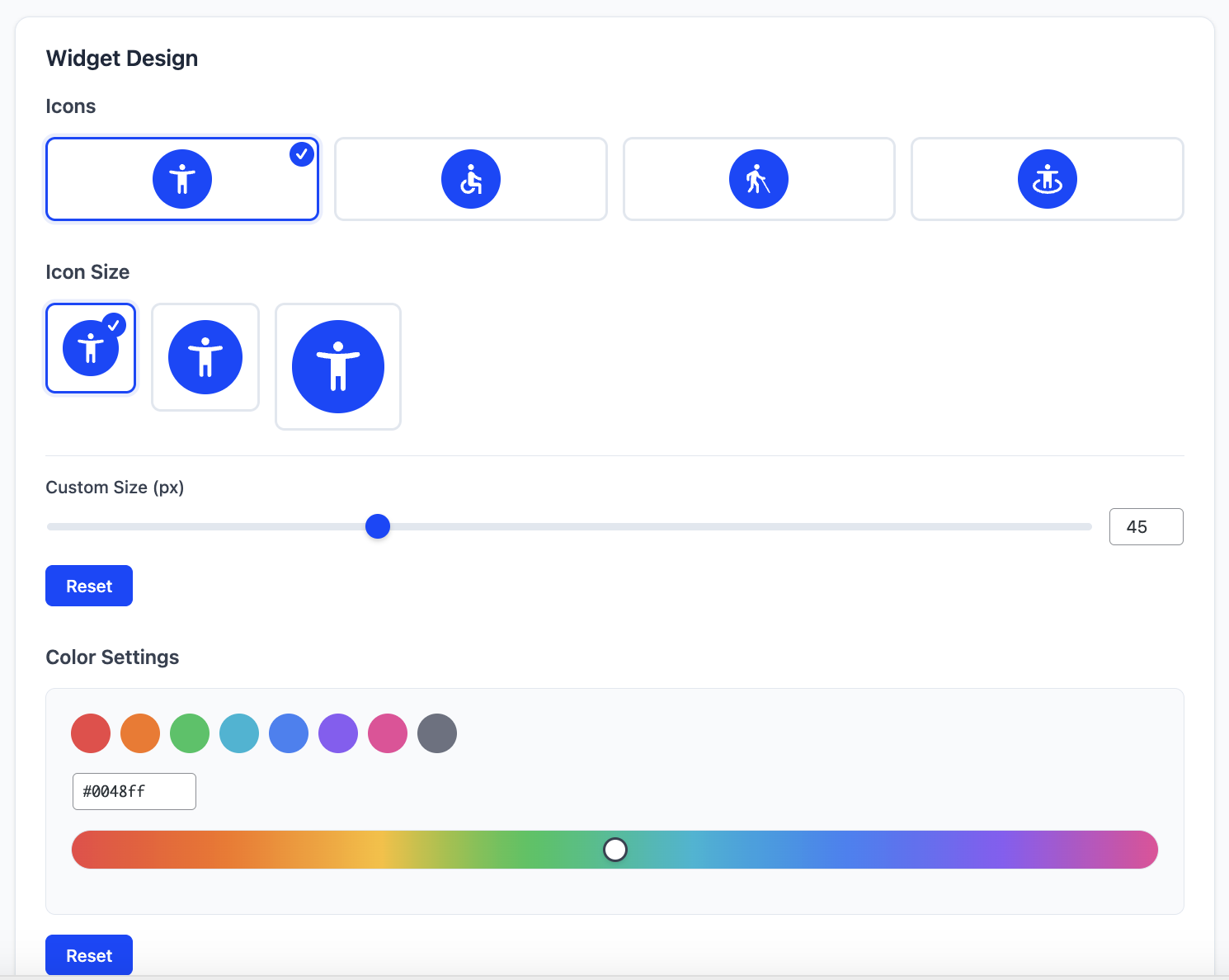Choose the gray color option

click(437, 733)
